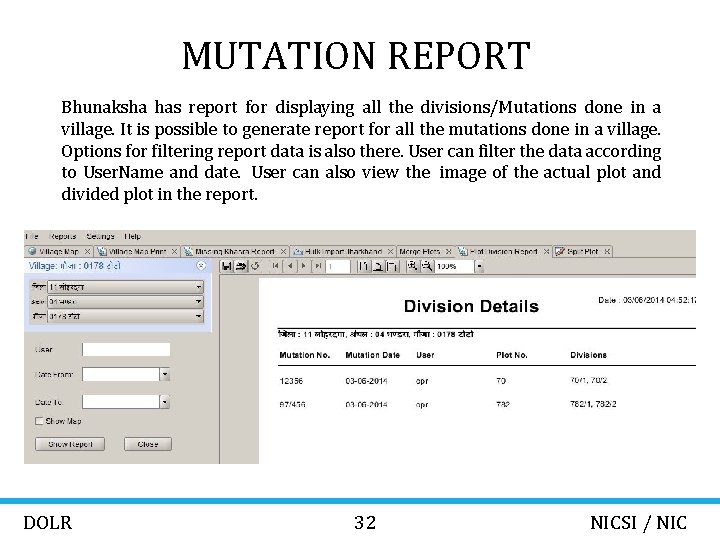Close the Split Plot tab

(607, 252)
